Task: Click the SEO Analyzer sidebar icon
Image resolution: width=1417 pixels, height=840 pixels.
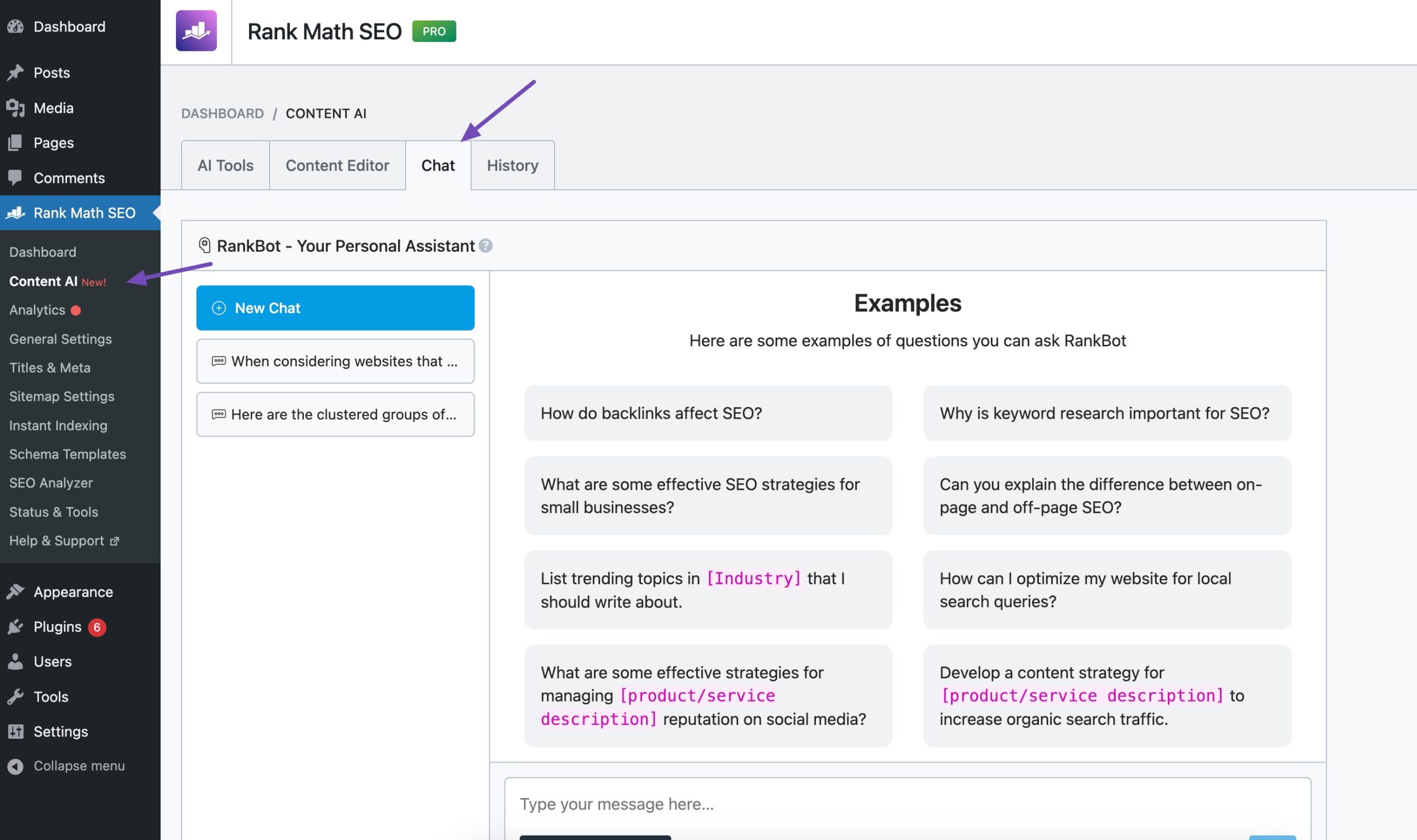Action: [x=50, y=483]
